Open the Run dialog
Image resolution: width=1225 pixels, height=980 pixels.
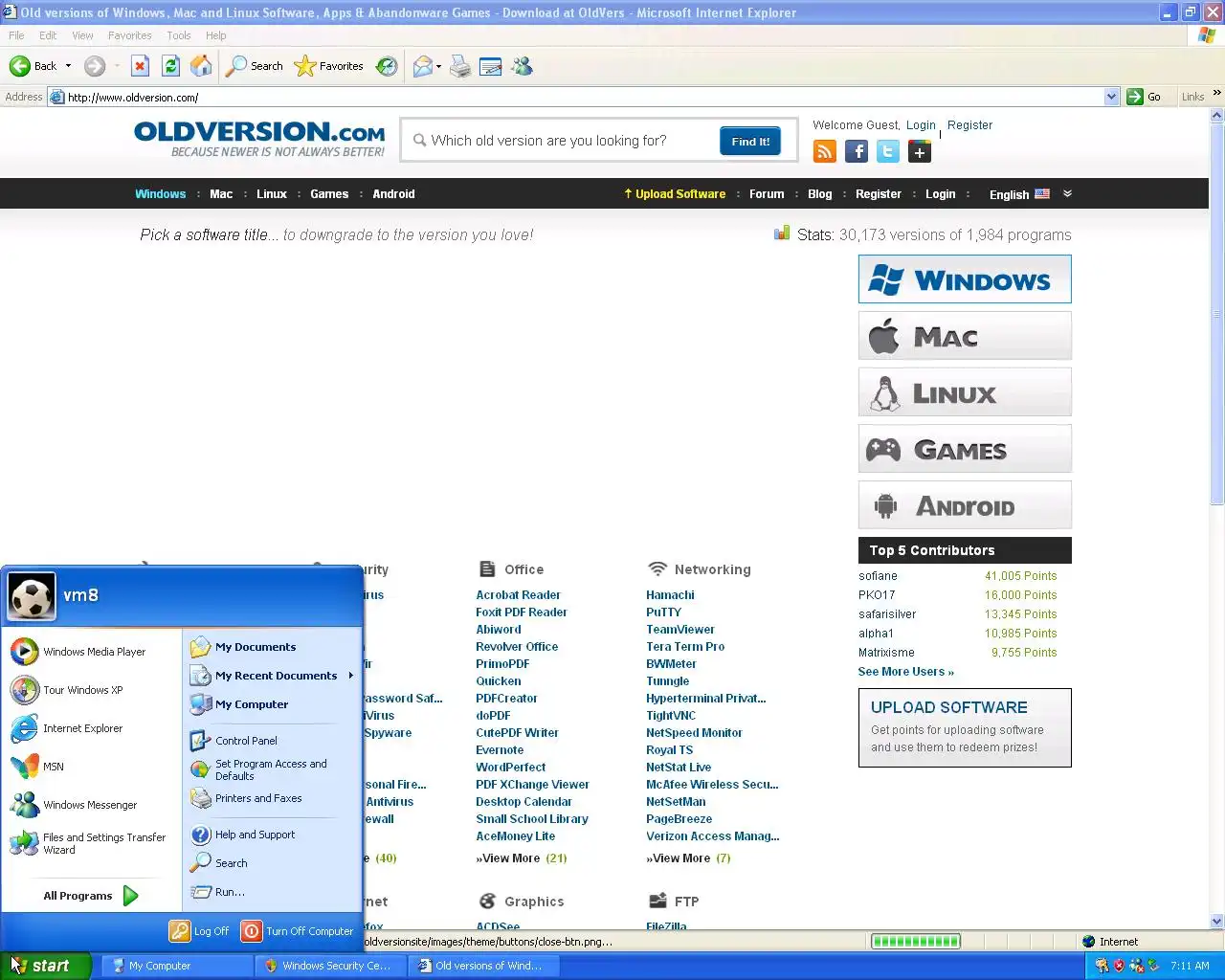pos(272,892)
